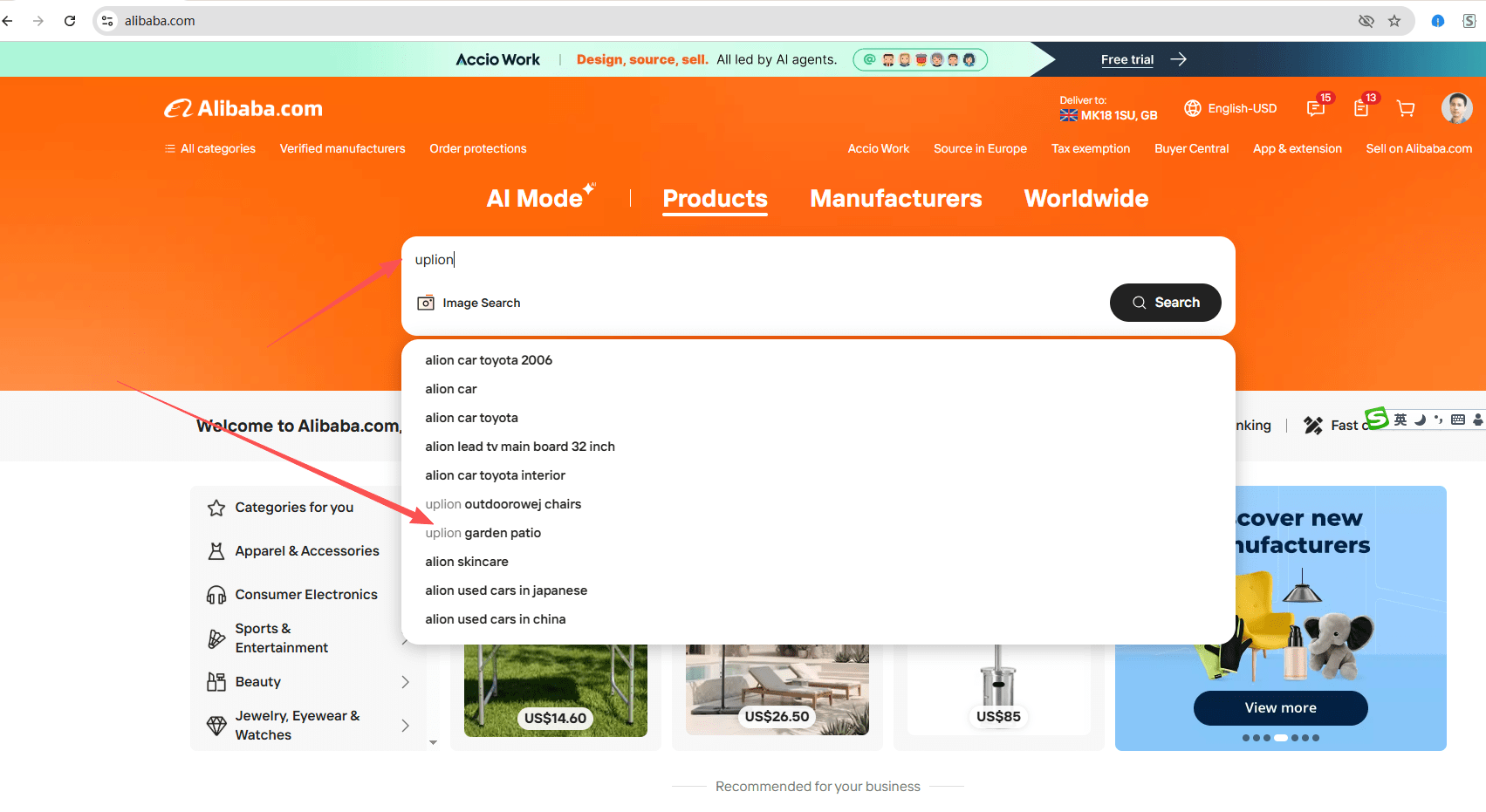Click the Accio Work banner title
This screenshot has height=812, width=1486.
498,59
